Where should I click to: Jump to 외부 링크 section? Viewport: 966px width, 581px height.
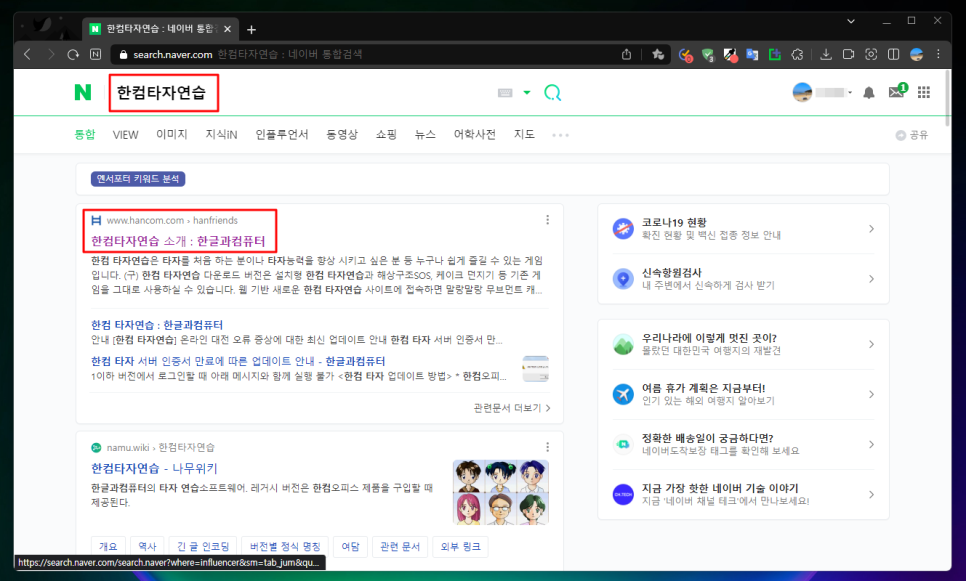(x=460, y=546)
